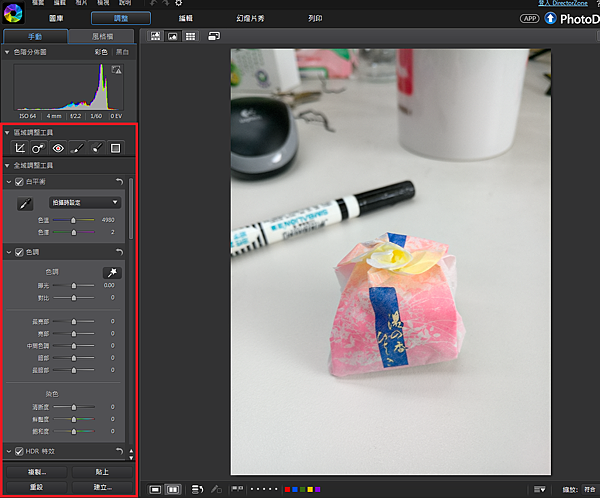Screen dimensions: 600x498
Task: Select the gradient mask tool
Action: 115,148
